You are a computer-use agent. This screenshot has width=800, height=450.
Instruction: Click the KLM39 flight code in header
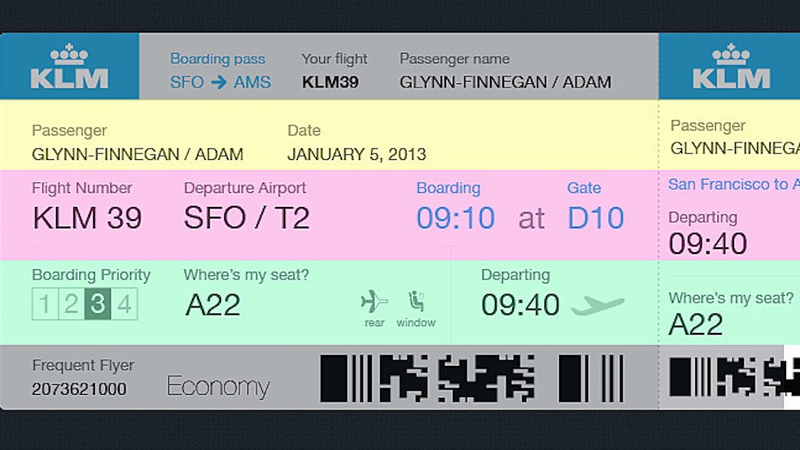coord(330,82)
